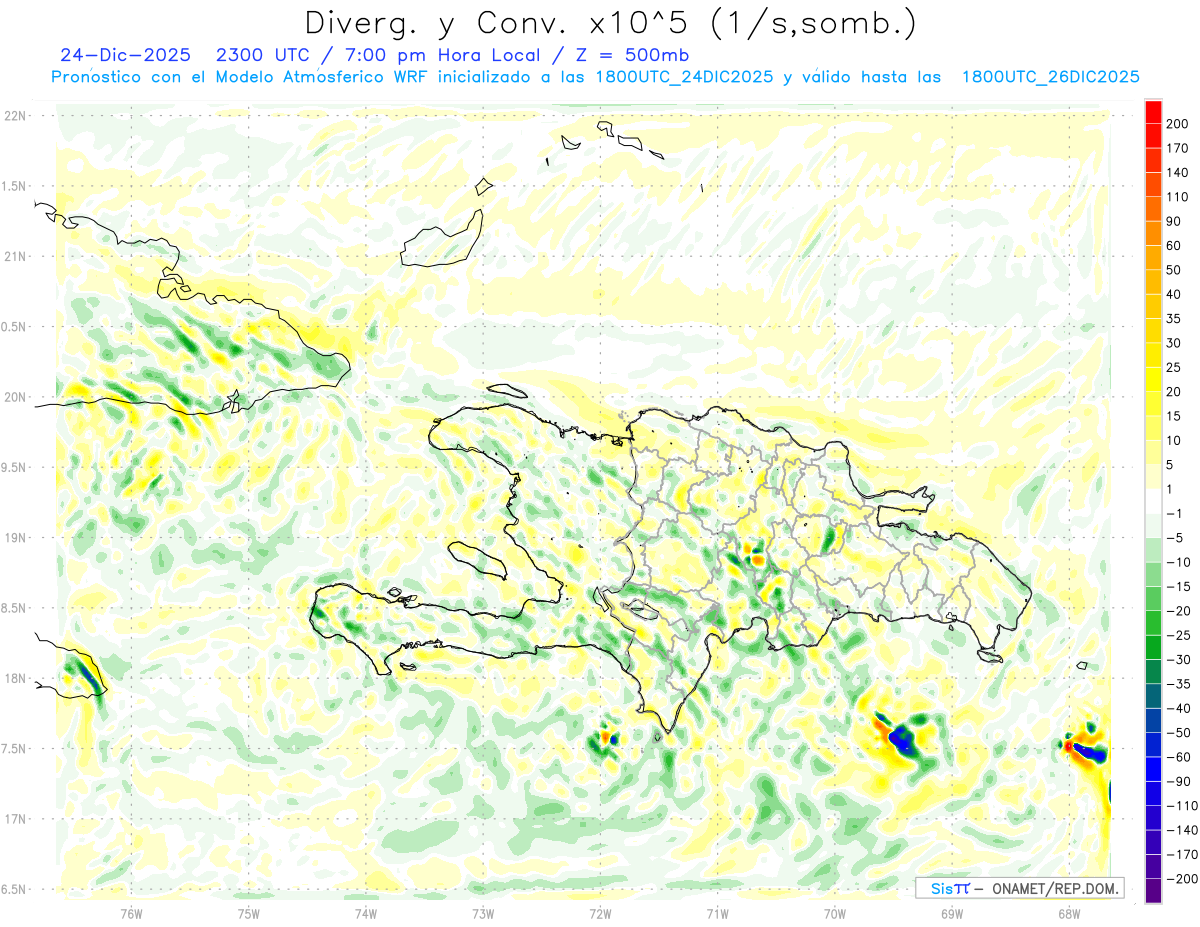Click the 72W longitude label

pyautogui.click(x=600, y=913)
